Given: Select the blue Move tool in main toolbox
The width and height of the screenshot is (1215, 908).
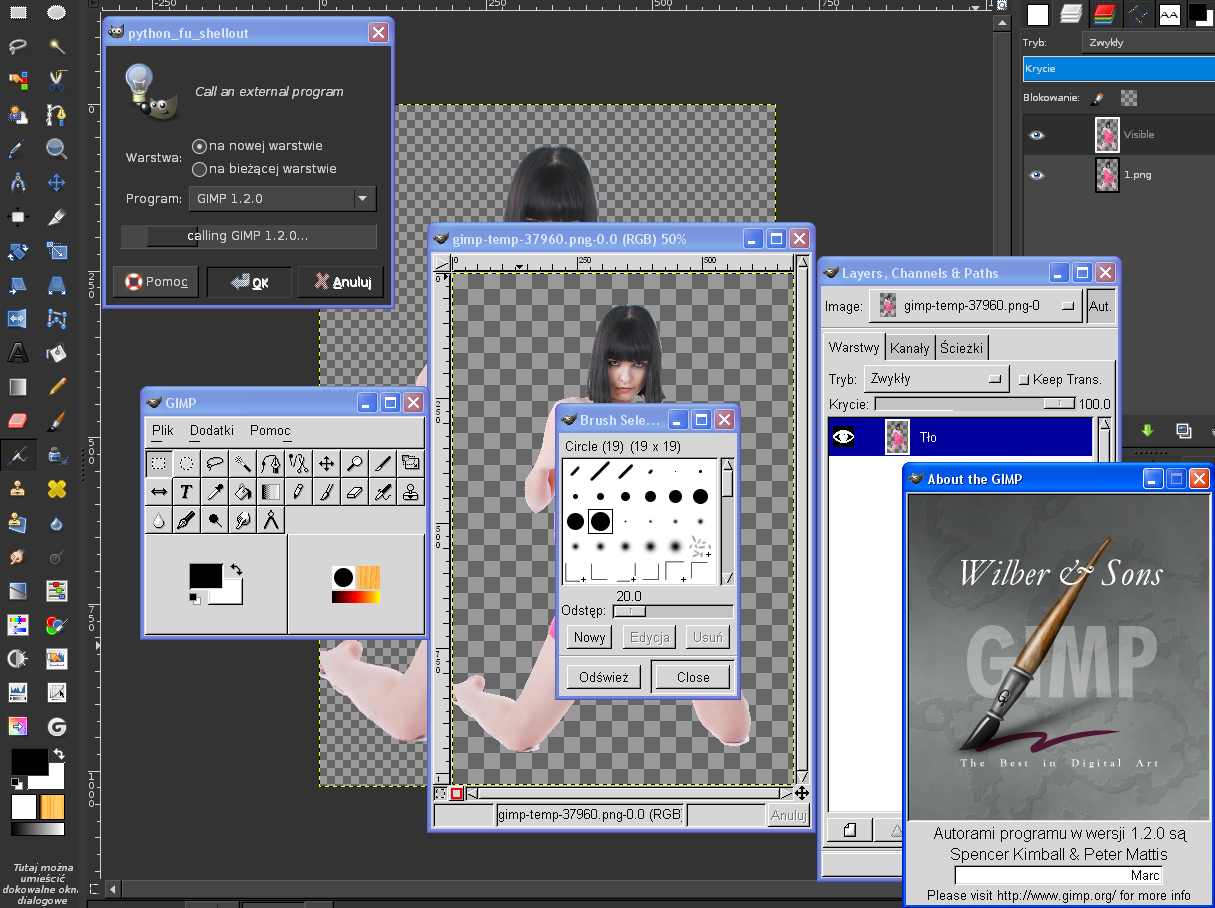Looking at the screenshot, I should pyautogui.click(x=57, y=183).
